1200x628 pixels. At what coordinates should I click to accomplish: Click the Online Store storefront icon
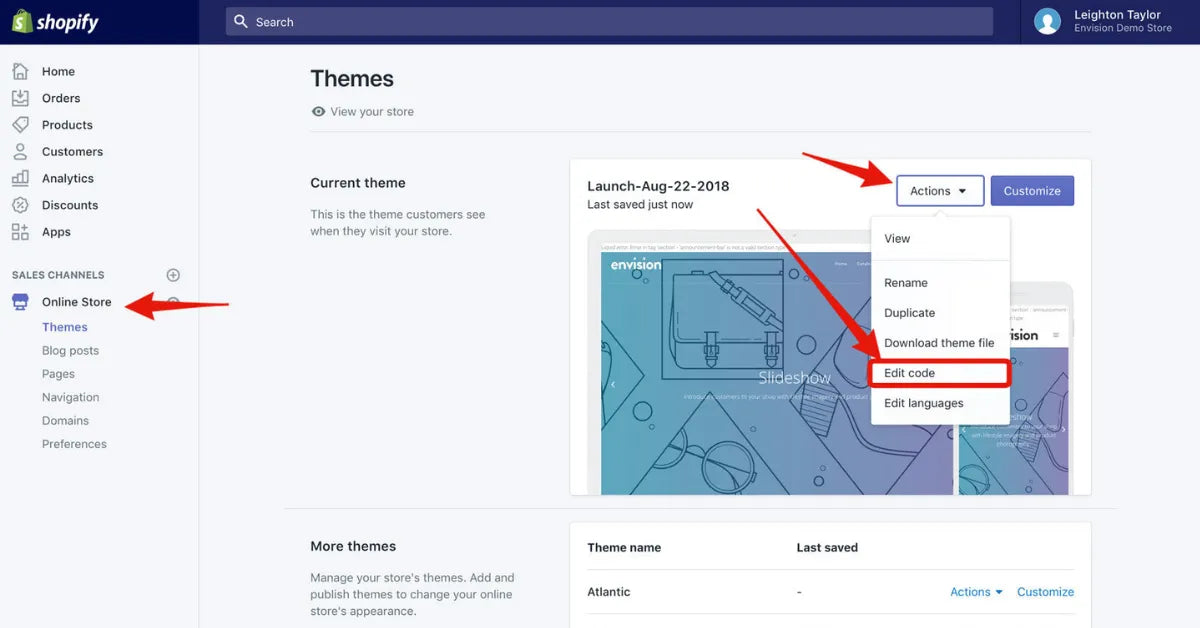[20, 301]
